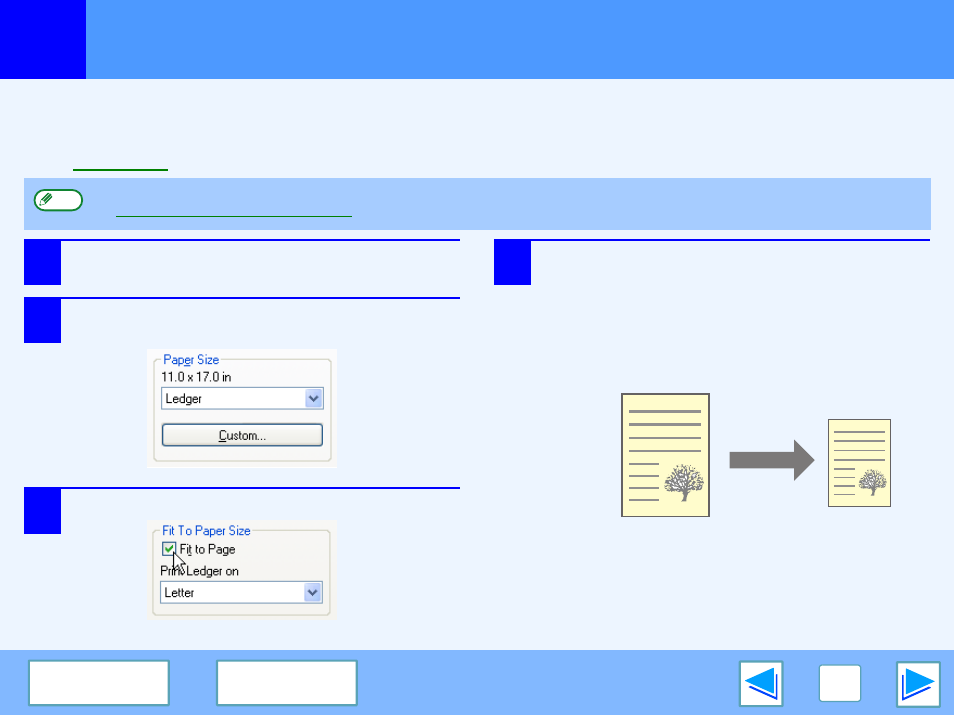The height and width of the screenshot is (715, 954).
Task: Click the leftmost blank button in bottom bar
Action: point(99,683)
